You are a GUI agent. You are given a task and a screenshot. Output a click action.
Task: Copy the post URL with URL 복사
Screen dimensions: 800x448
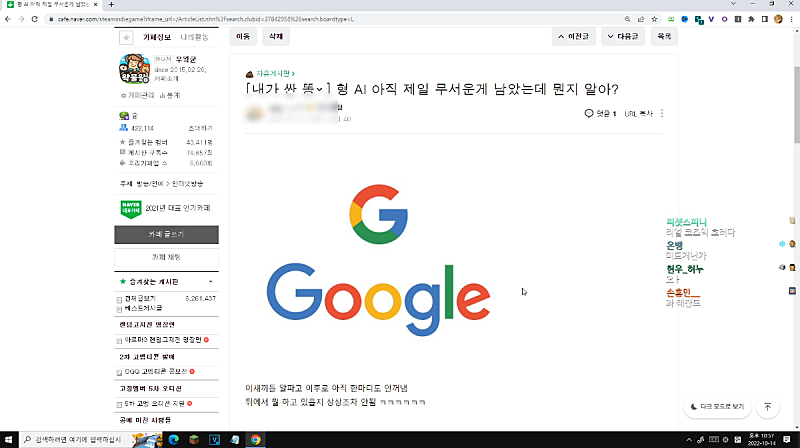point(639,113)
